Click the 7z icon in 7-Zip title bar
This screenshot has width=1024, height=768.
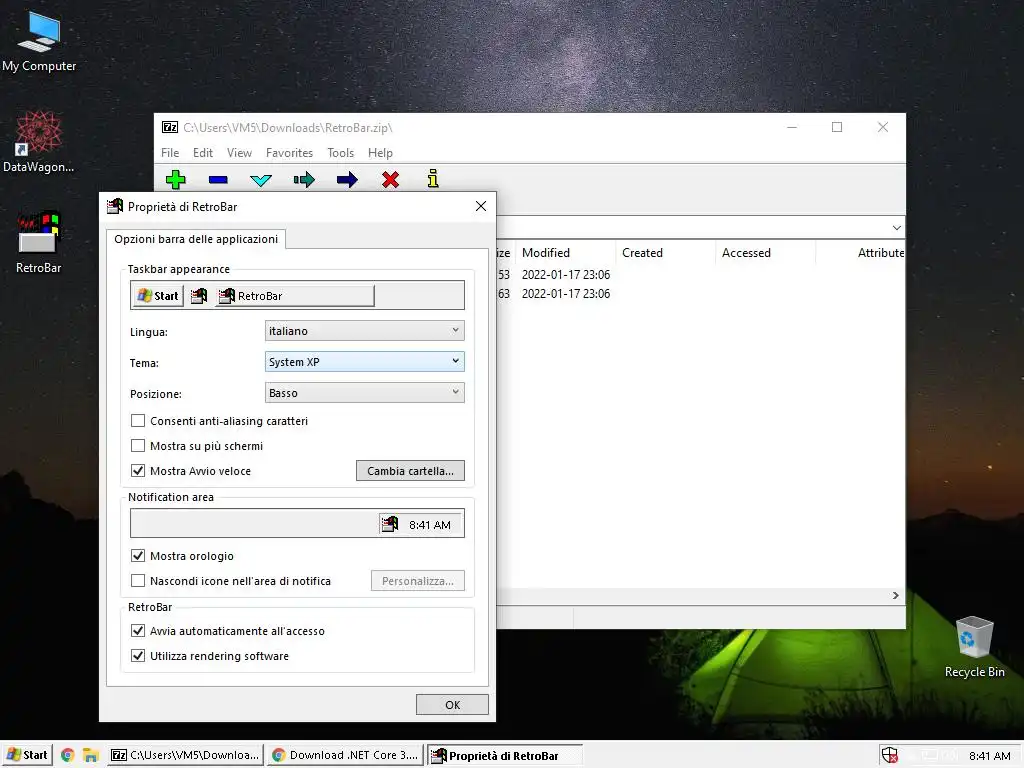click(x=170, y=127)
